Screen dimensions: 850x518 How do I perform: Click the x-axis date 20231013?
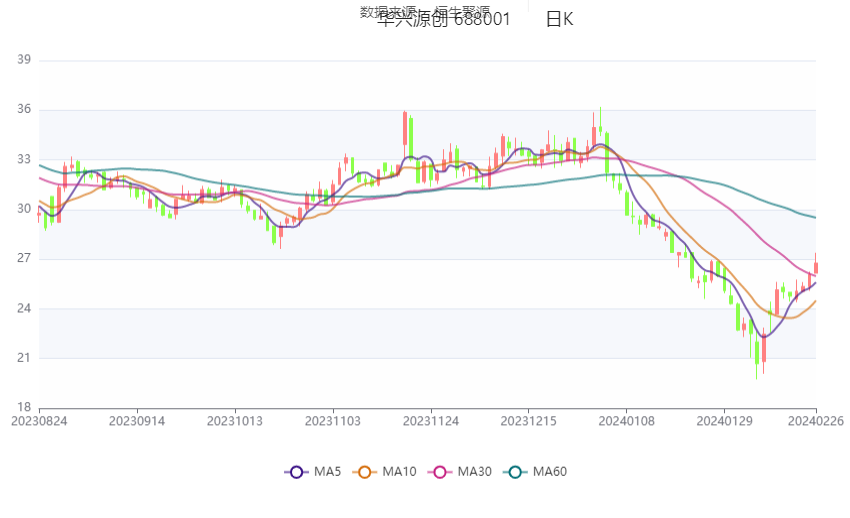click(235, 421)
